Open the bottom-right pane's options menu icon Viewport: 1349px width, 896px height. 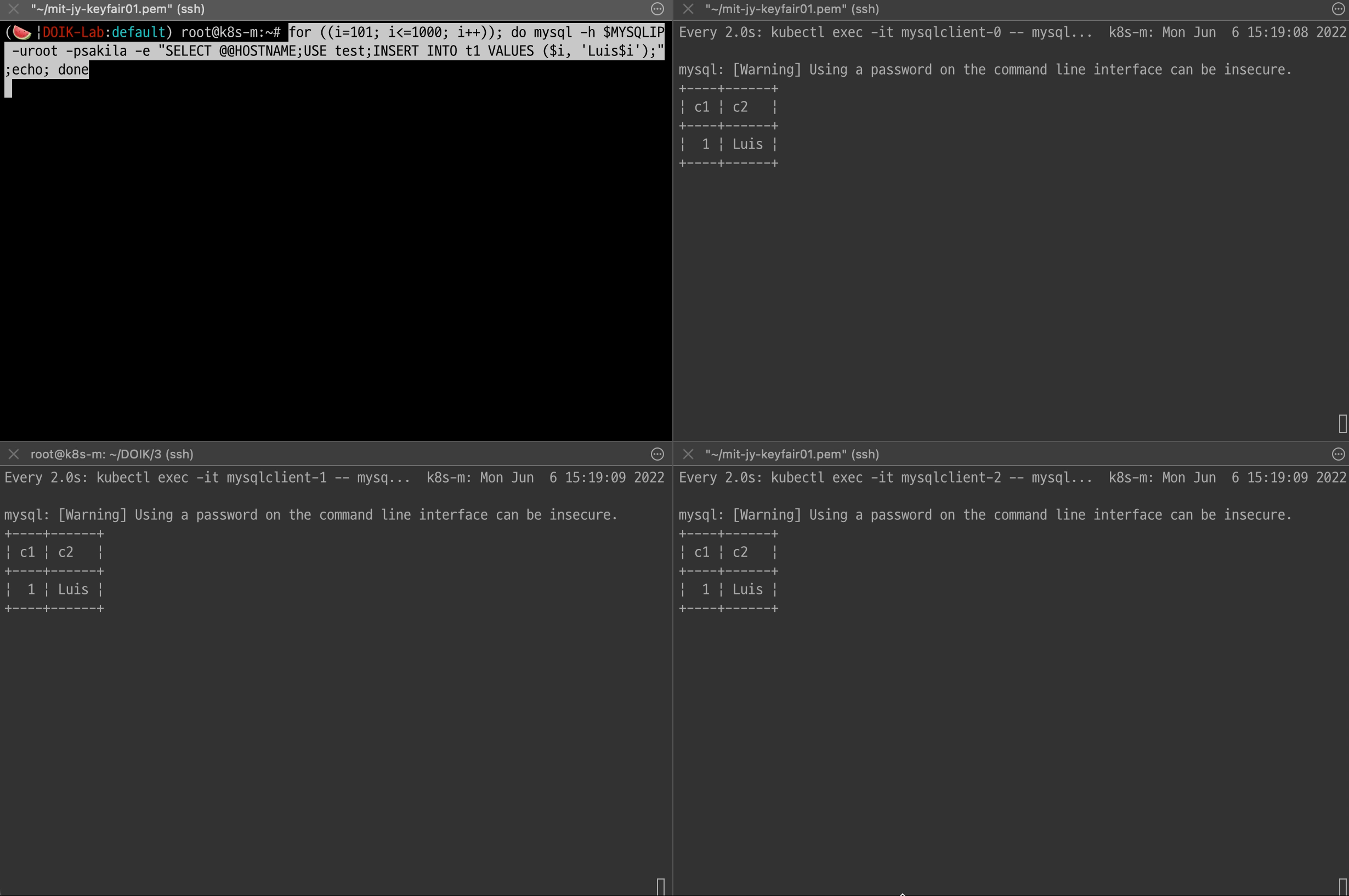pos(1337,454)
